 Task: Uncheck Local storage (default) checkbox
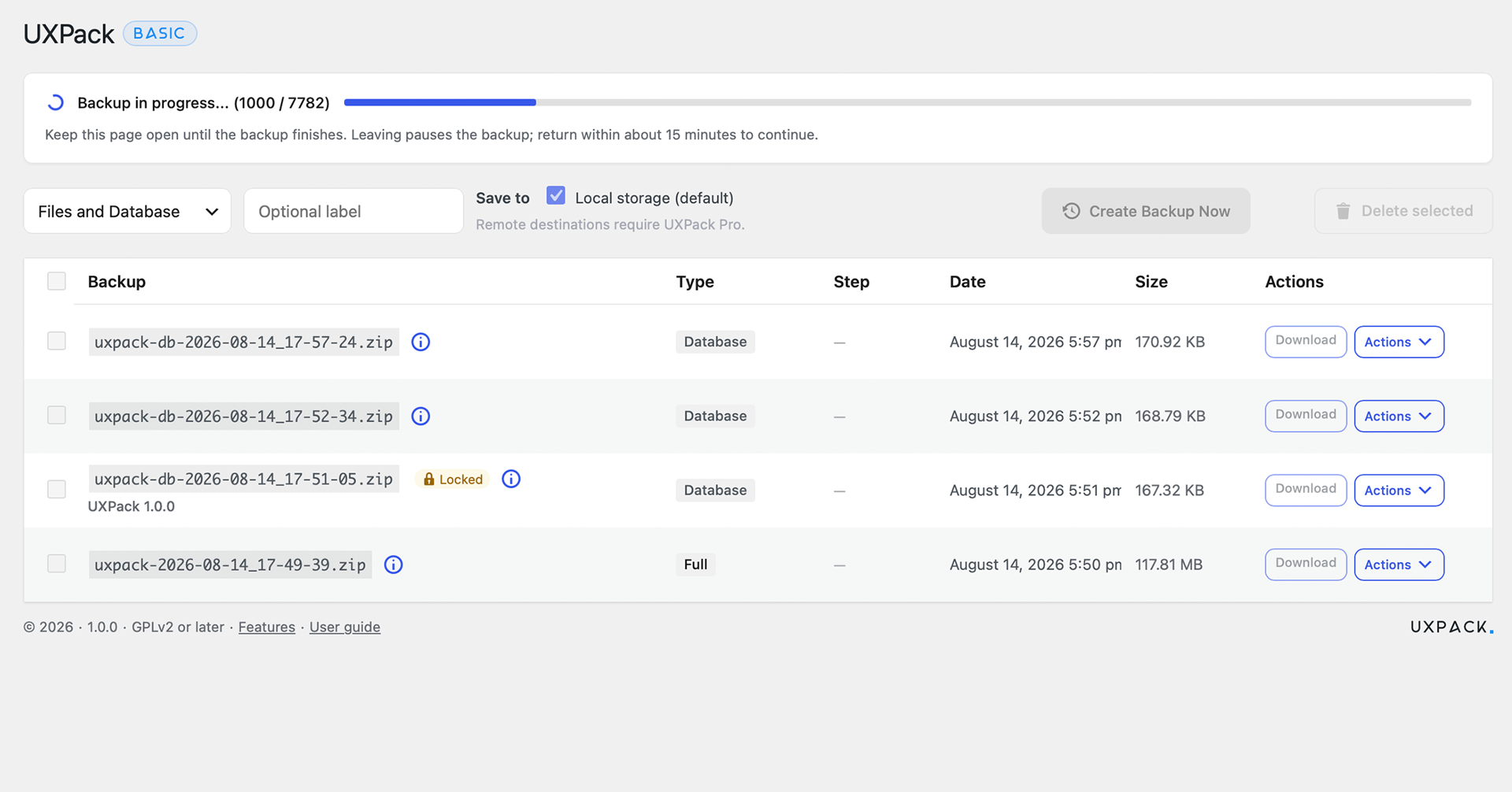(x=556, y=195)
